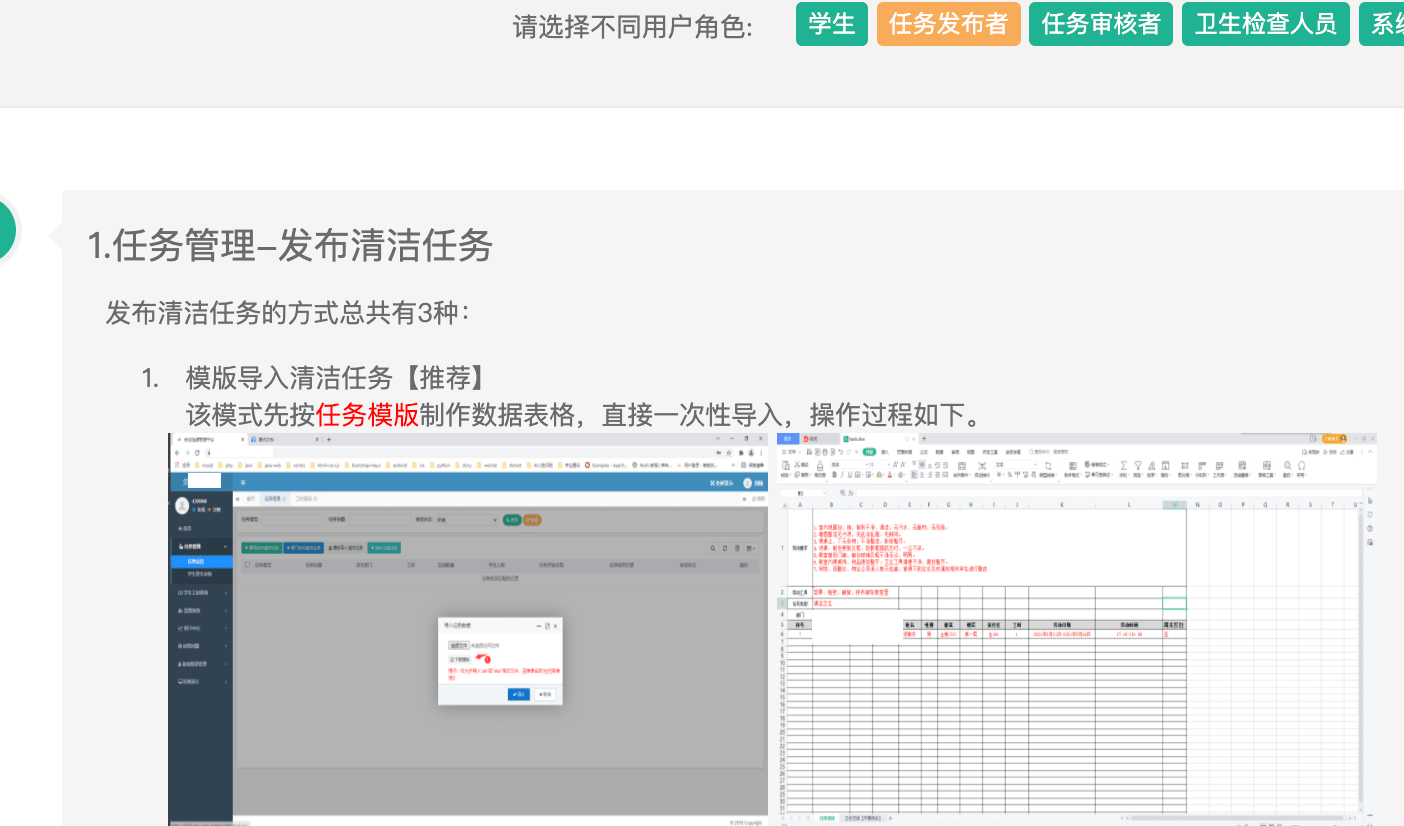Open the 审核状态 dropdown in filter bar
Screen dimensions: 1404x826
pos(468,520)
